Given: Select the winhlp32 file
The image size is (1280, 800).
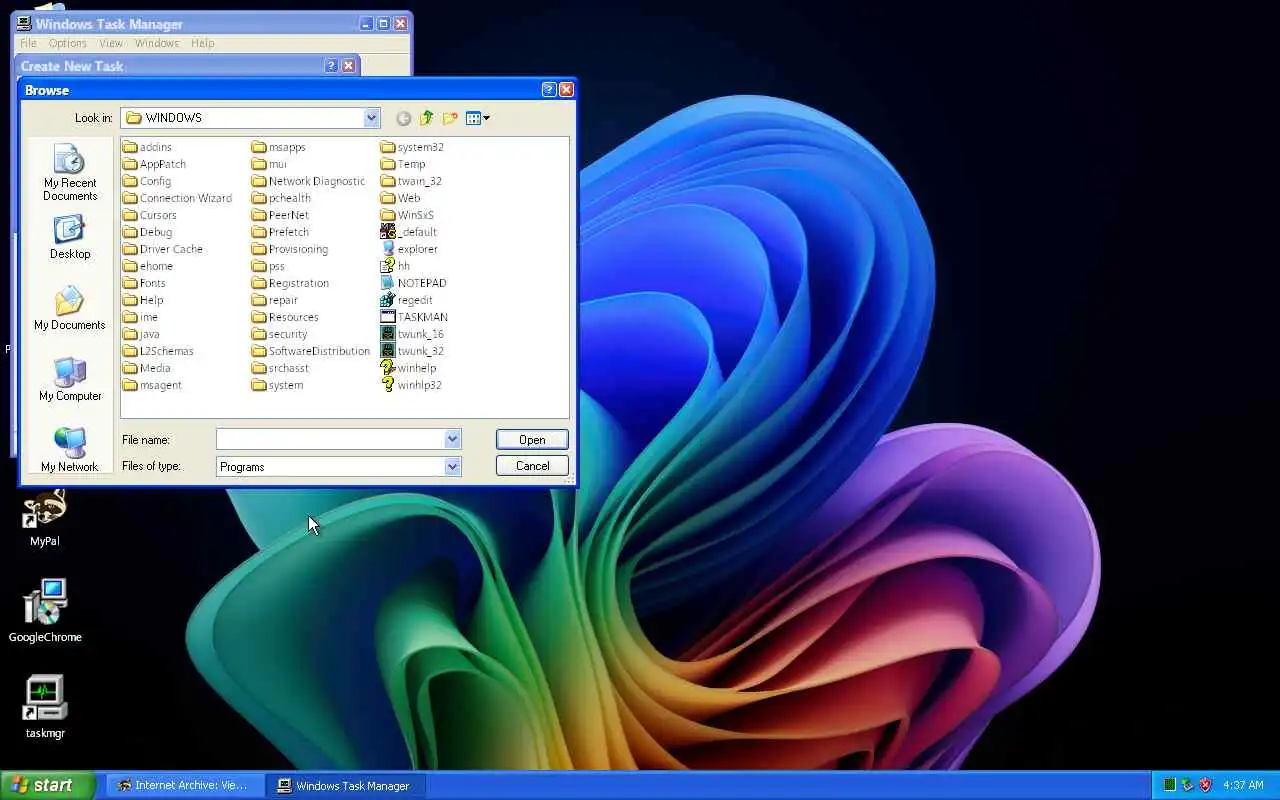Looking at the screenshot, I should pos(411,385).
